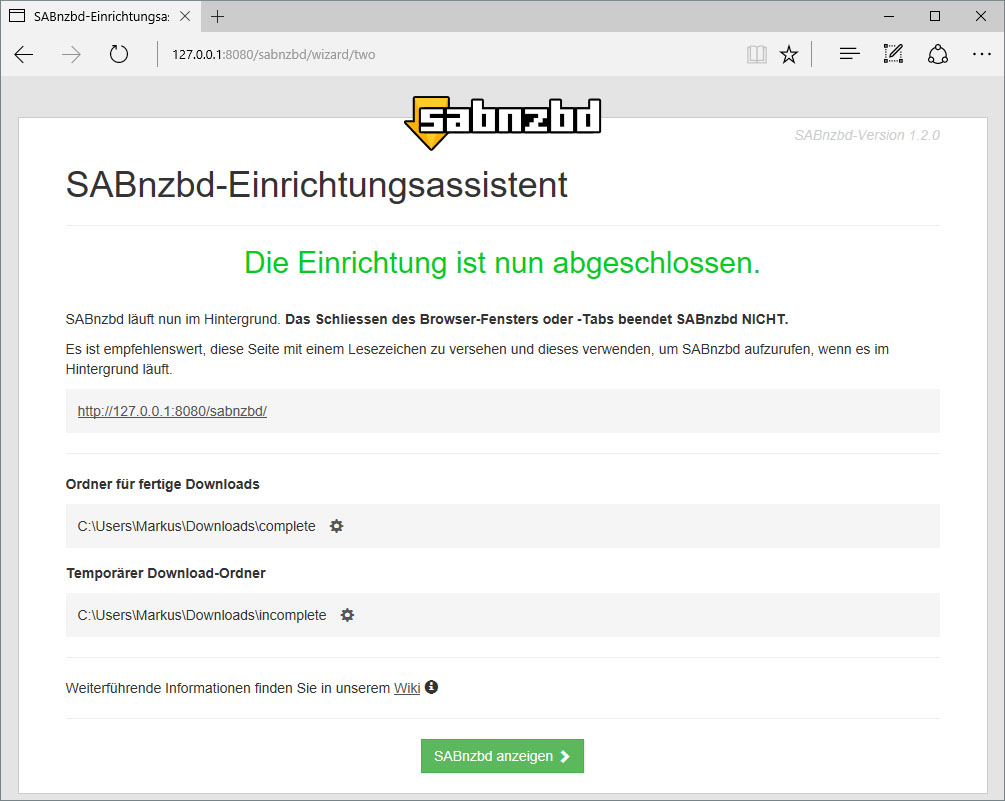Add page to favorites with star icon
The image size is (1005, 801).
tap(789, 54)
